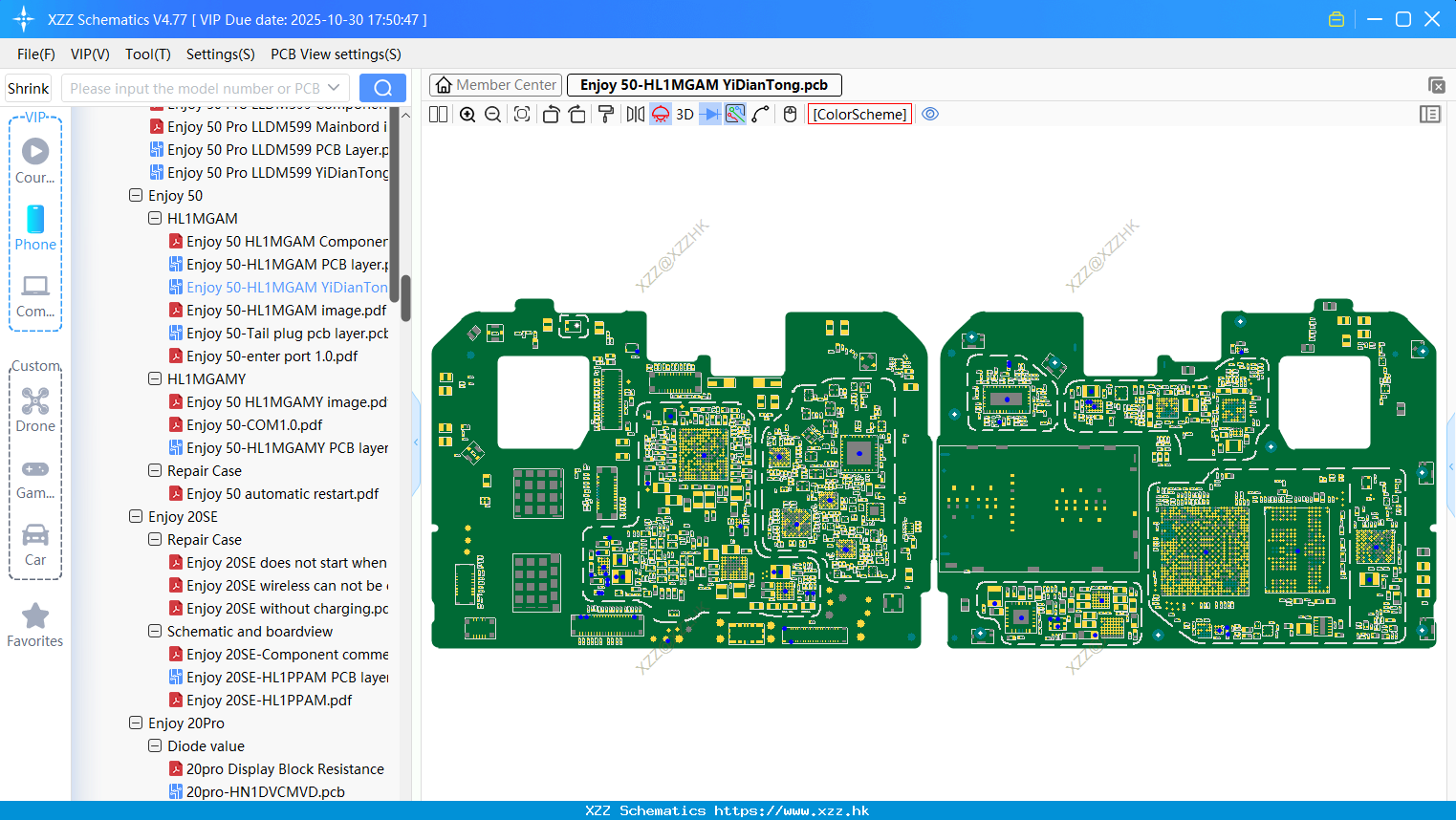Zoom out of the PCB view
Screen dimensions: 1456x820
tap(493, 115)
